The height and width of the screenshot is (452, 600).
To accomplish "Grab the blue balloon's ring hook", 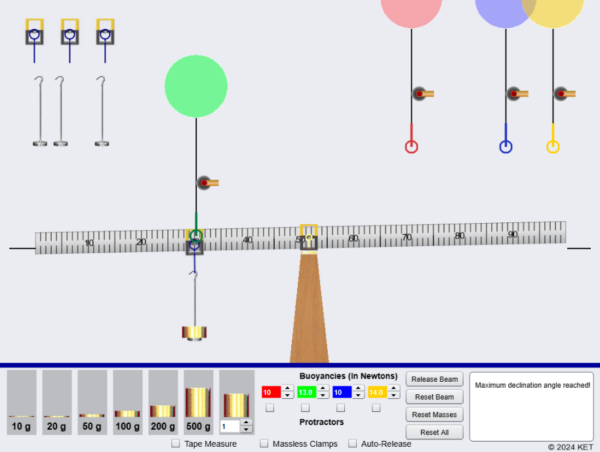I will [x=506, y=147].
